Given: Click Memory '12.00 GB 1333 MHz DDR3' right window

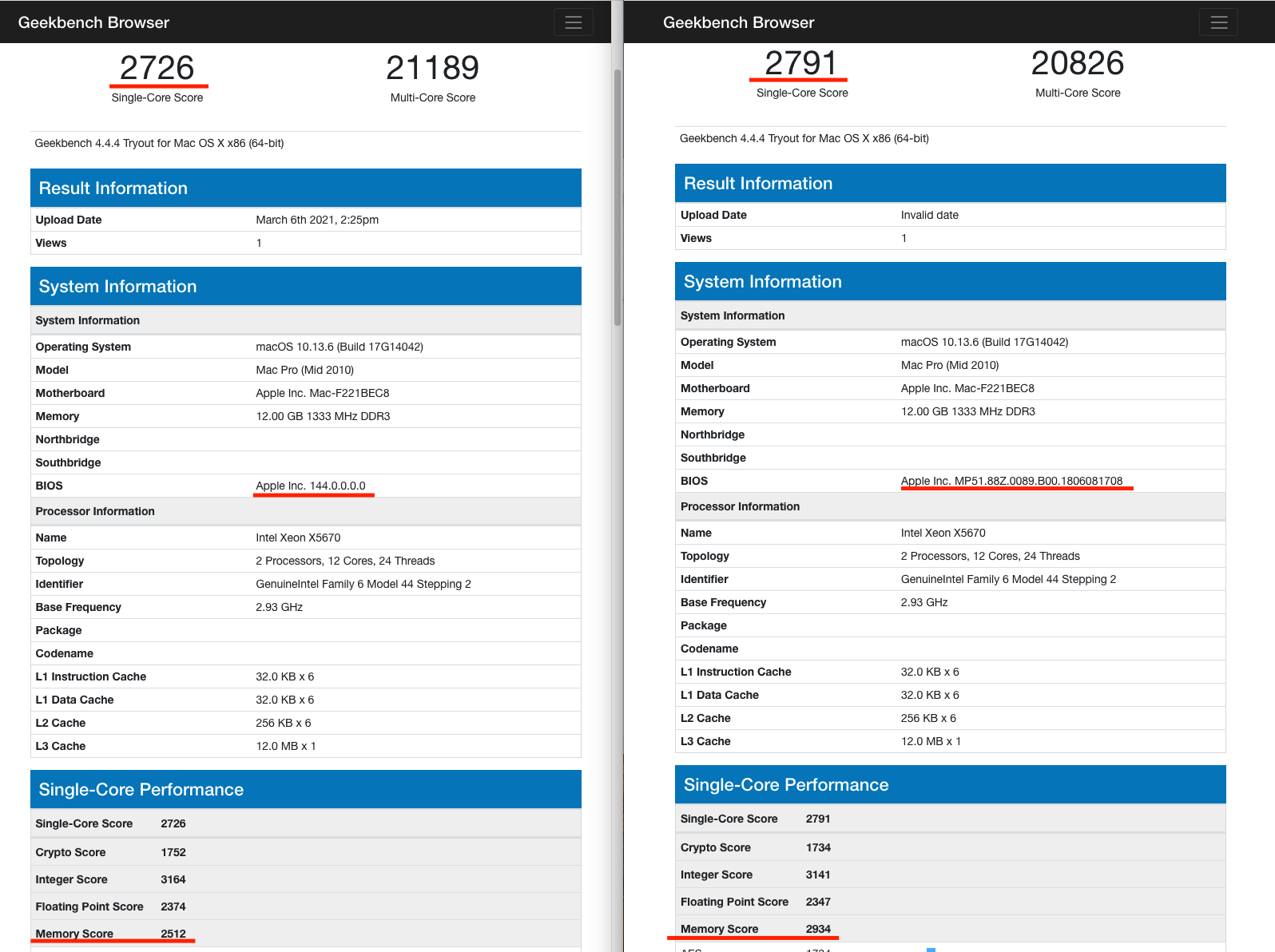Looking at the screenshot, I should [x=967, y=411].
